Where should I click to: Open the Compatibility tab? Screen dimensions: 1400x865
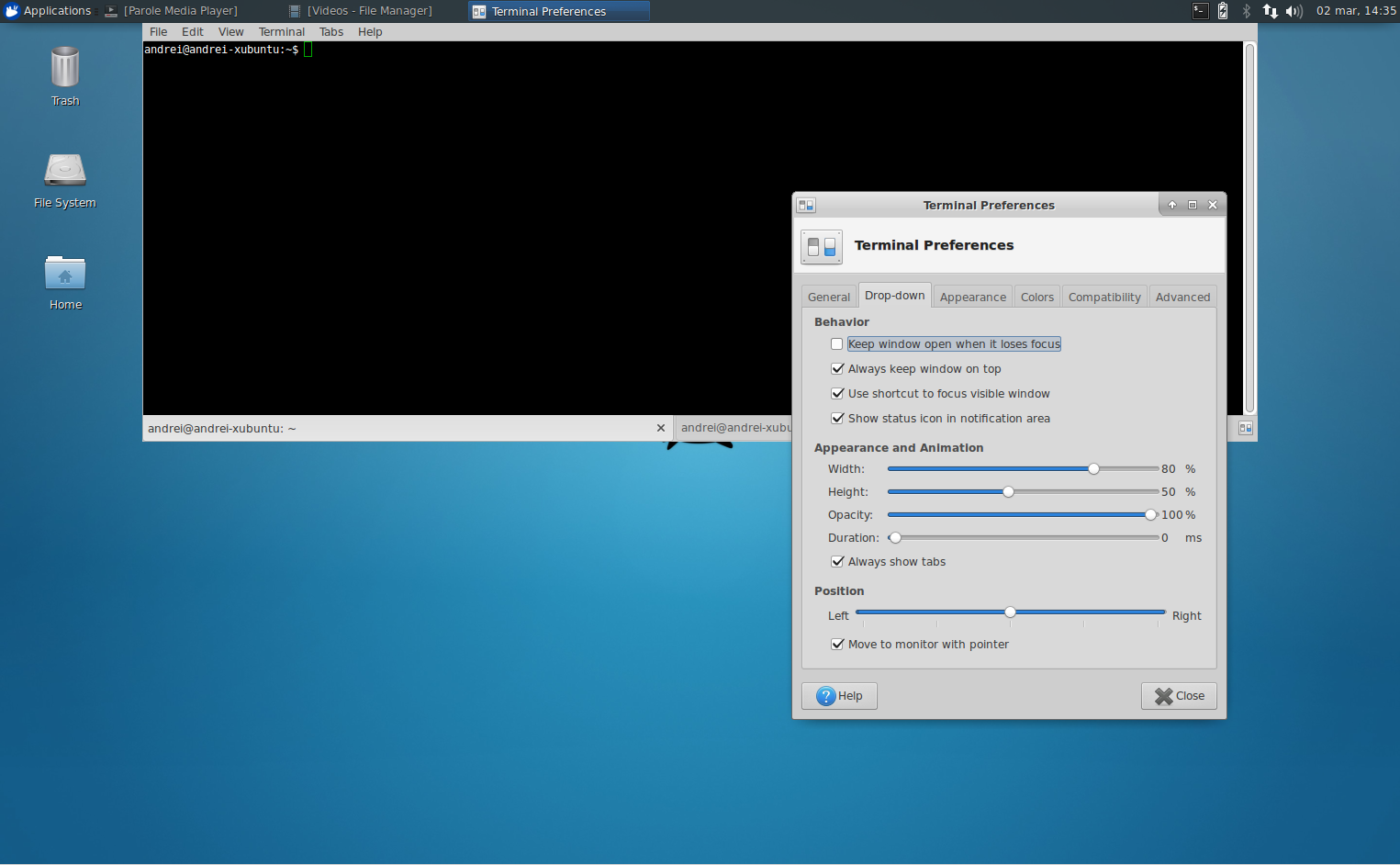[1103, 296]
